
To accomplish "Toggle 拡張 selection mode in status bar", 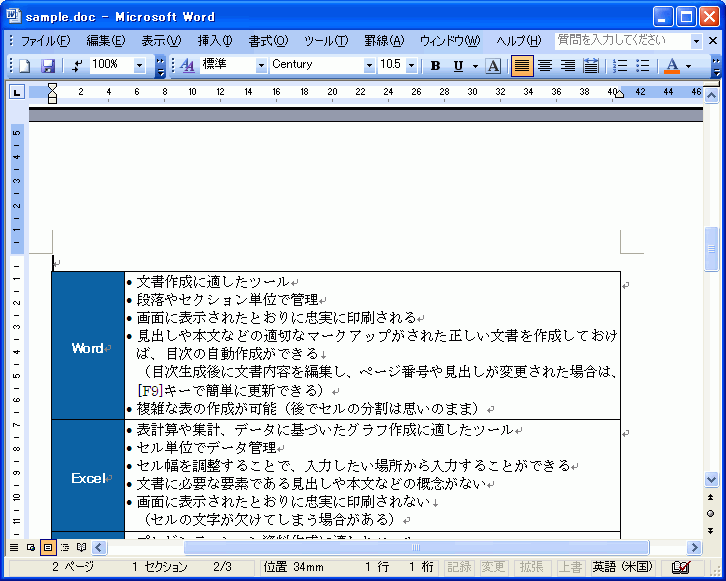I will coord(531,567).
